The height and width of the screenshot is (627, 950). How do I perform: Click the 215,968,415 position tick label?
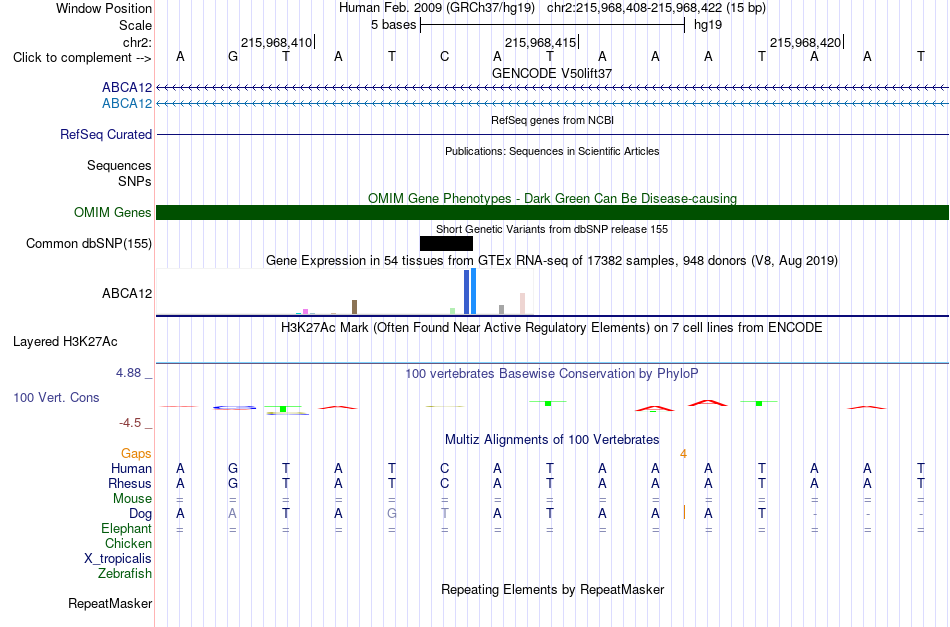(x=540, y=42)
